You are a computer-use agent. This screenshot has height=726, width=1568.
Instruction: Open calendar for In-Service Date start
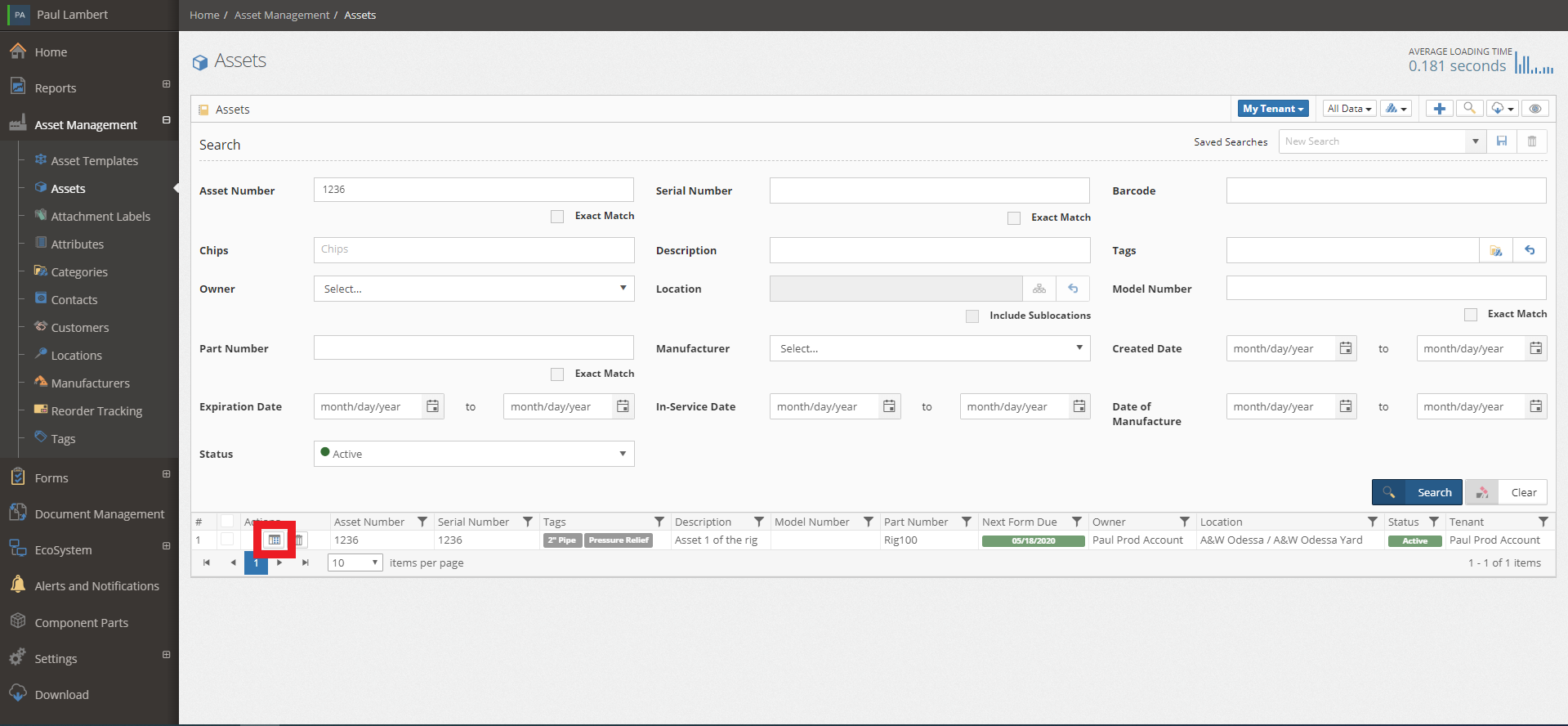(890, 406)
